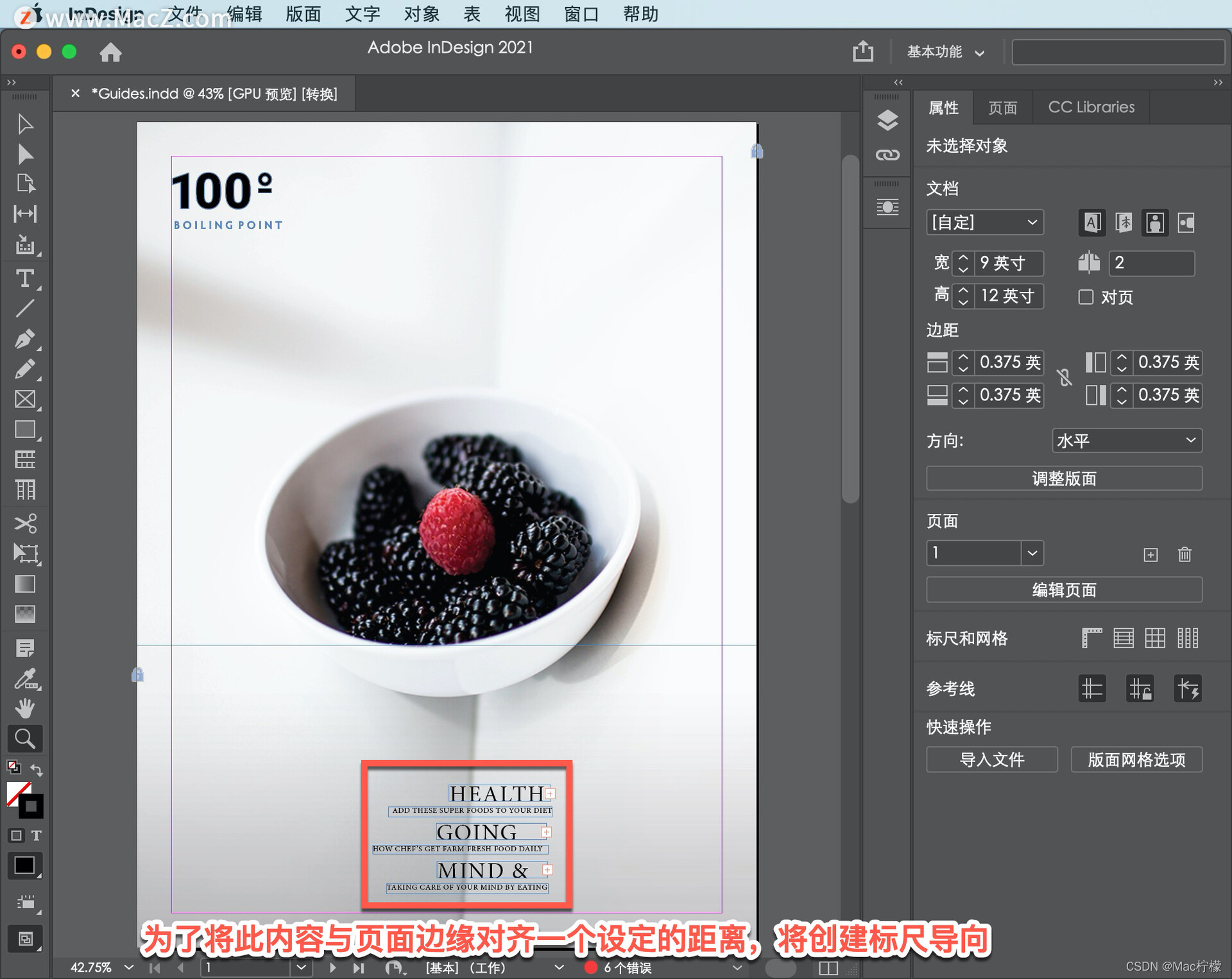The height and width of the screenshot is (979, 1232).
Task: Toggle lock guides icon in 参考线
Action: [x=1140, y=689]
